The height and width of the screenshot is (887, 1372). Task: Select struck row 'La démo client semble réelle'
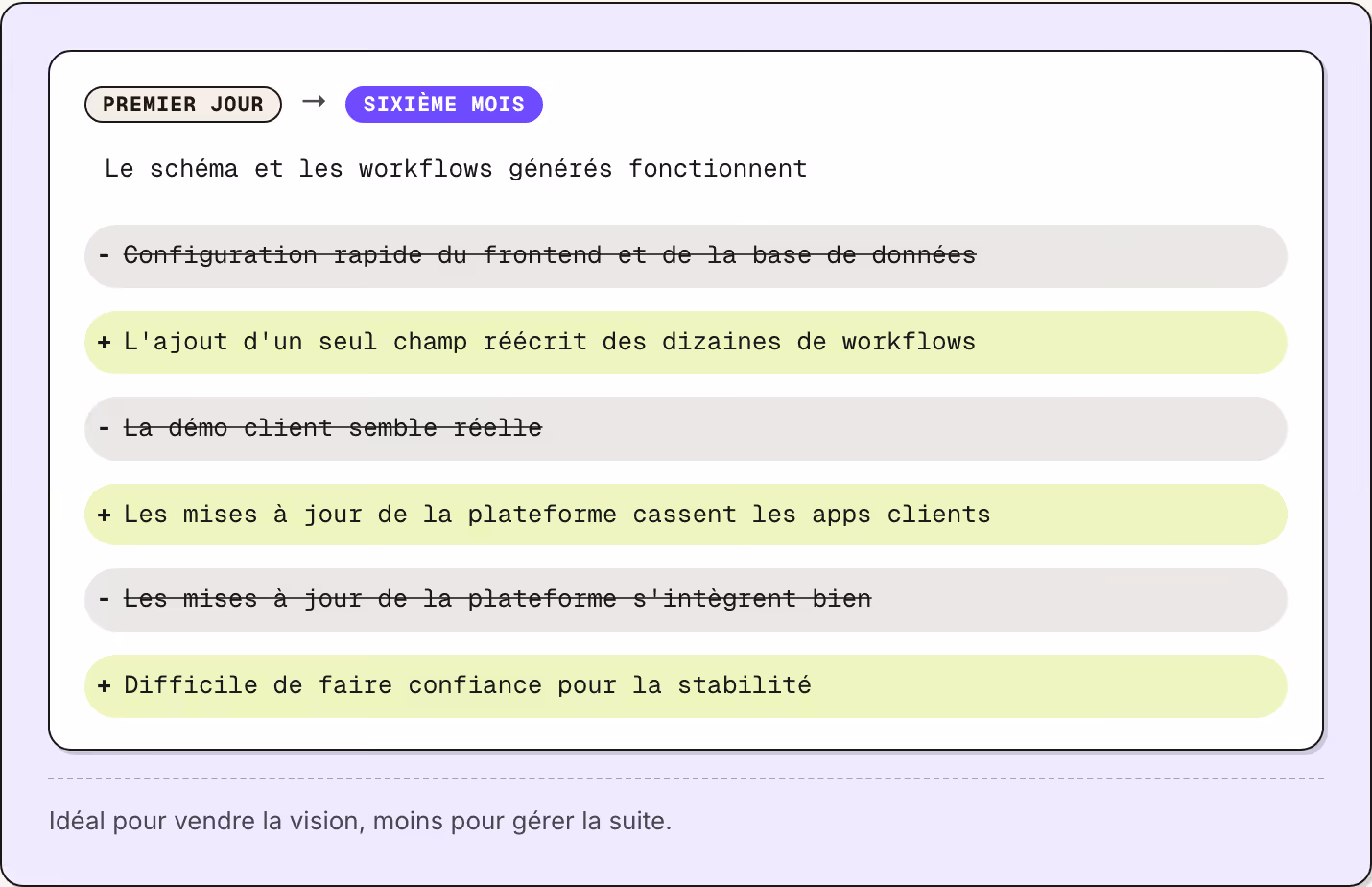(x=686, y=429)
